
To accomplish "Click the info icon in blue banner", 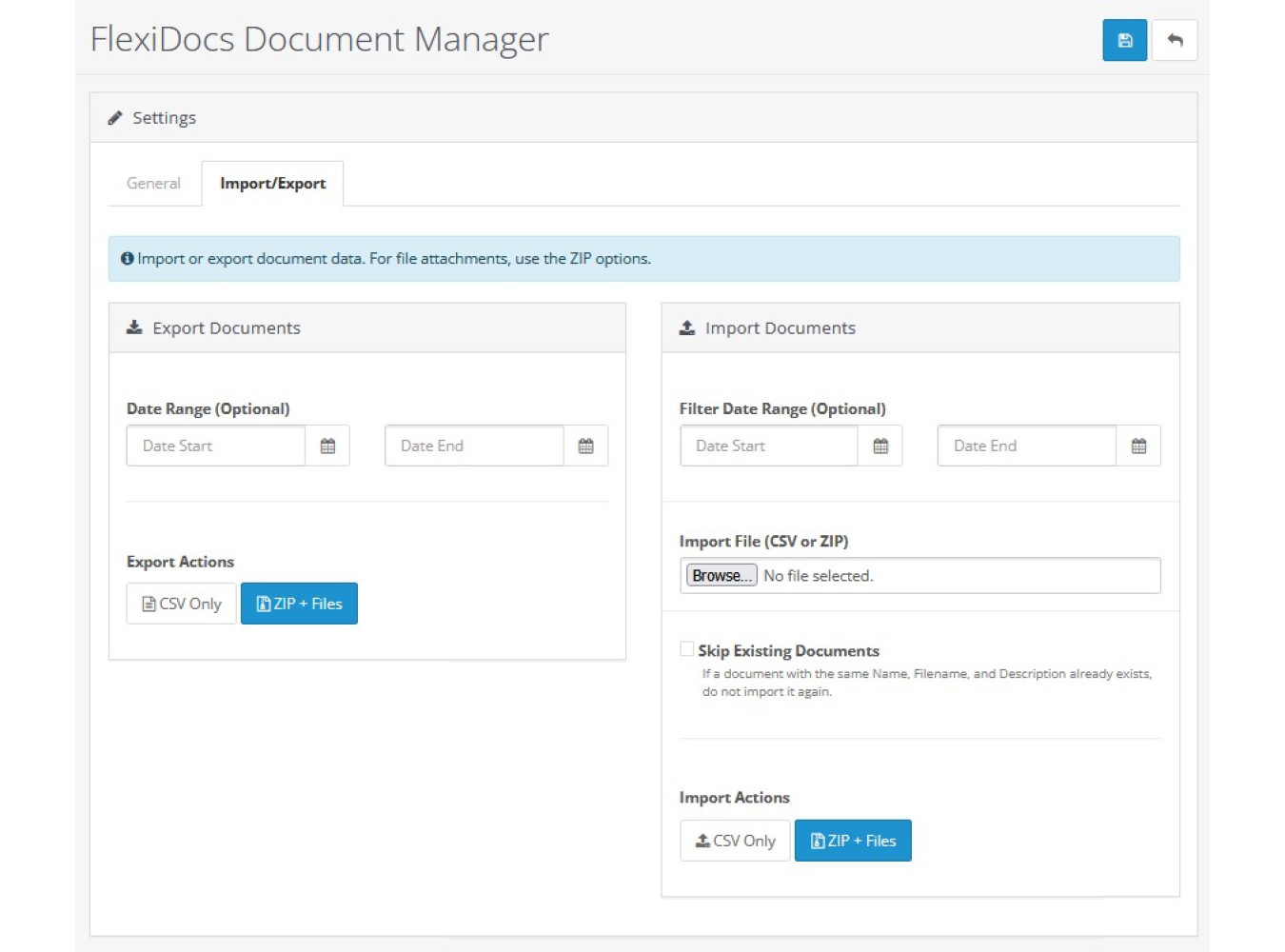I will [x=127, y=259].
